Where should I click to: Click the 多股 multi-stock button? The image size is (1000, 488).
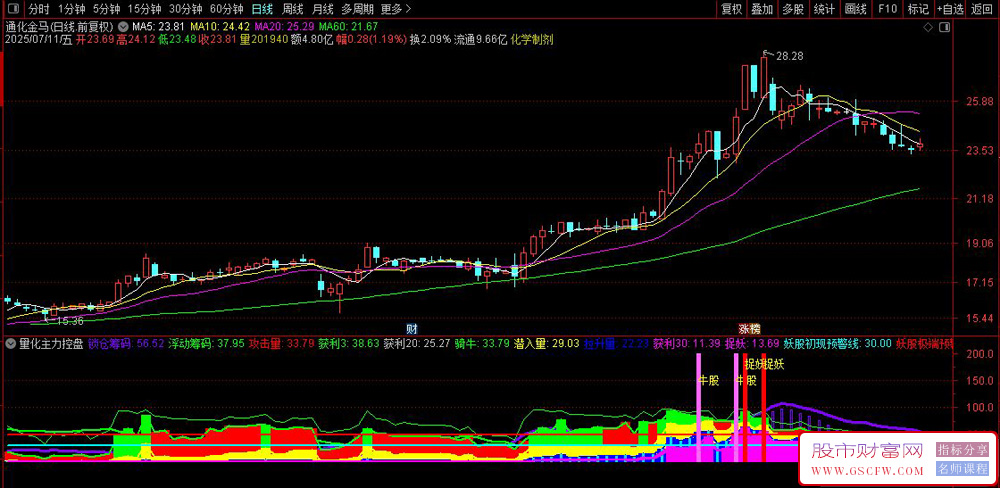[793, 9]
